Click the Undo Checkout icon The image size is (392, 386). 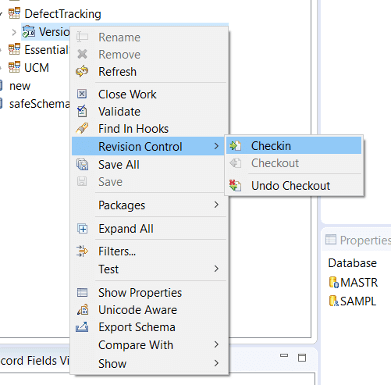point(235,185)
